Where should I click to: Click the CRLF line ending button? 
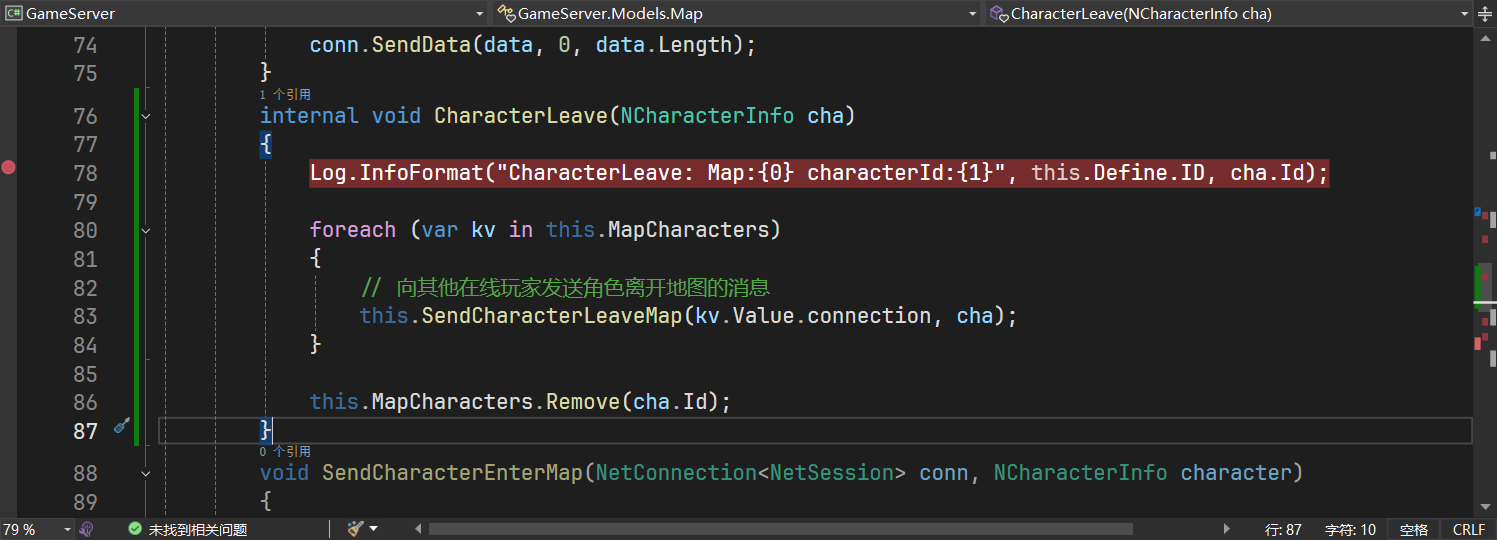[x=1468, y=530]
